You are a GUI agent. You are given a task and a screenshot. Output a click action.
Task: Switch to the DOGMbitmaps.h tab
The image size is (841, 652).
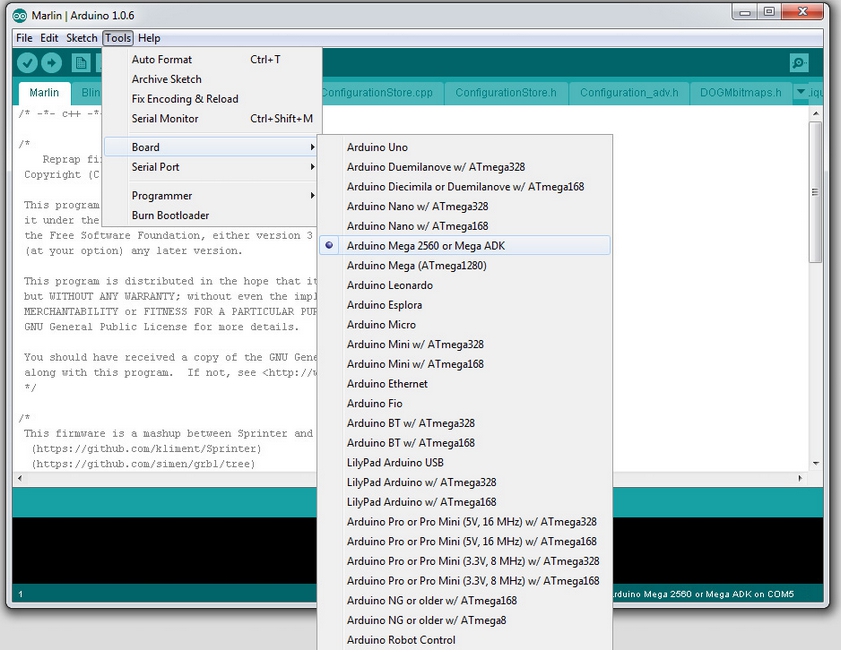click(x=740, y=93)
